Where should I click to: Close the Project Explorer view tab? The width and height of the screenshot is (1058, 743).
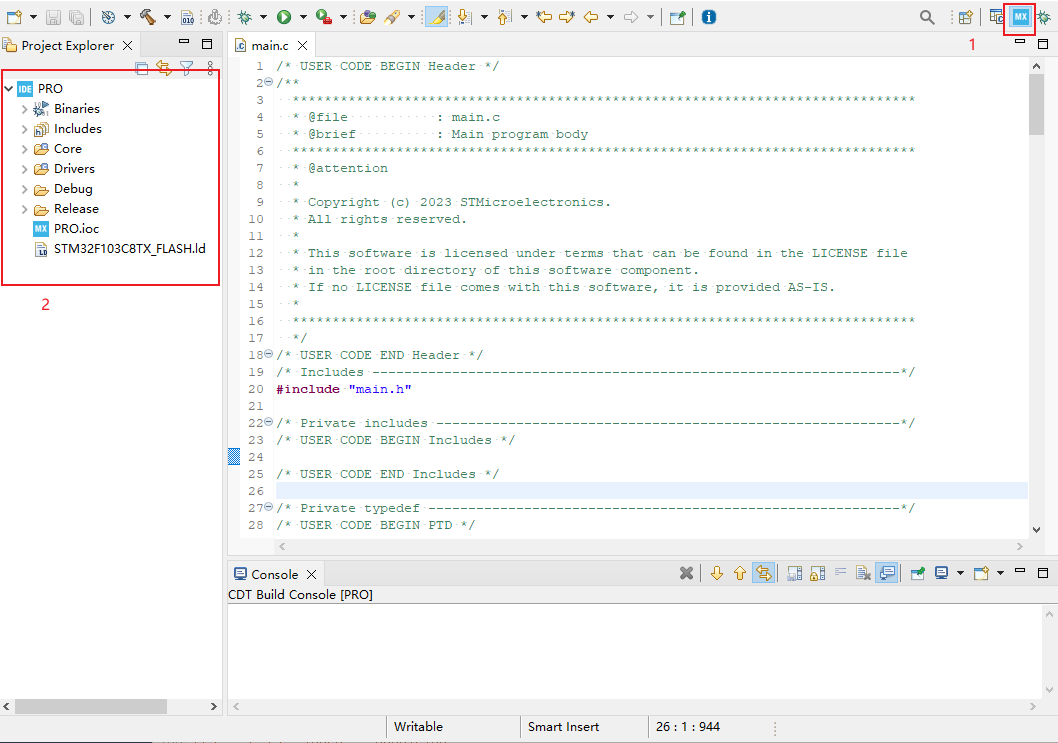tap(128, 46)
